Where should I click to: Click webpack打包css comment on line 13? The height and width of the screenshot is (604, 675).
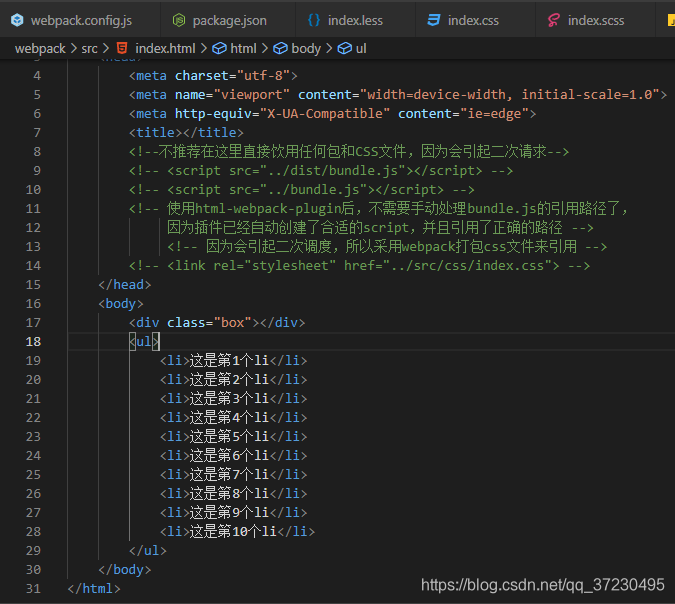pyautogui.click(x=387, y=247)
